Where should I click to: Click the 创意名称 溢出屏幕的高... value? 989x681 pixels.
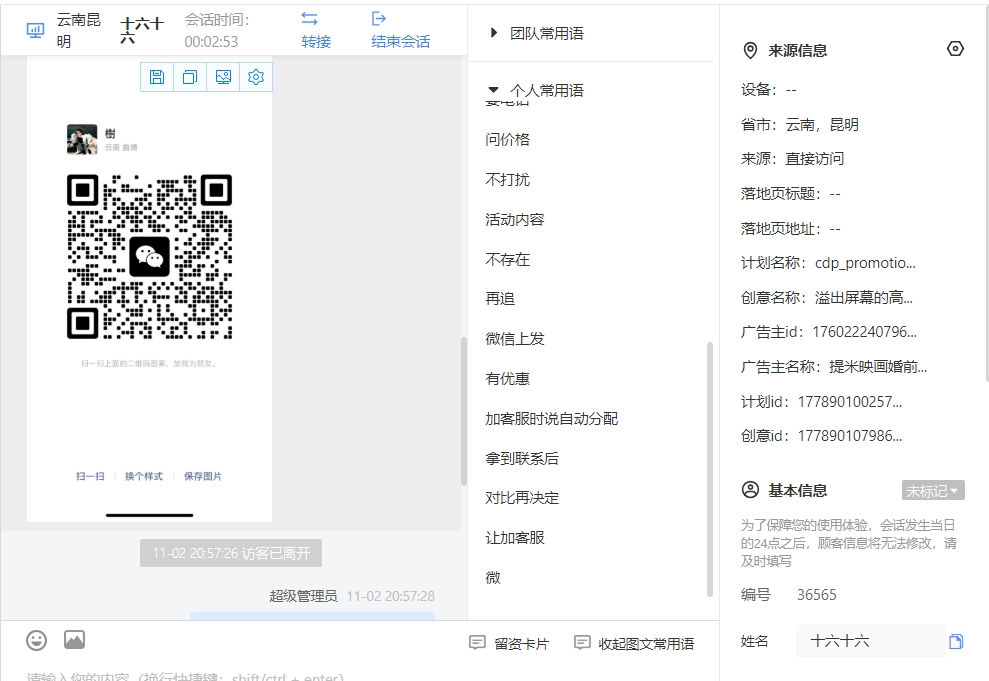pyautogui.click(x=863, y=298)
